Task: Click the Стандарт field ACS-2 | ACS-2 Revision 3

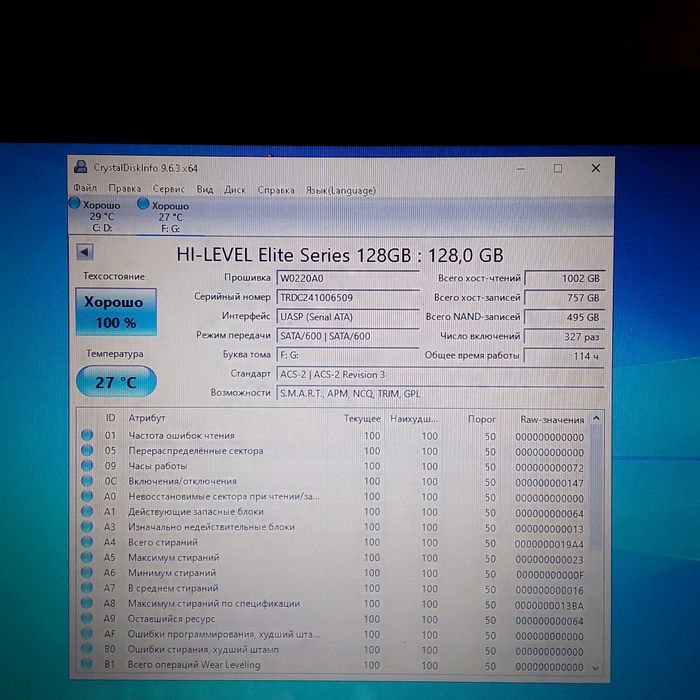Action: coord(440,375)
